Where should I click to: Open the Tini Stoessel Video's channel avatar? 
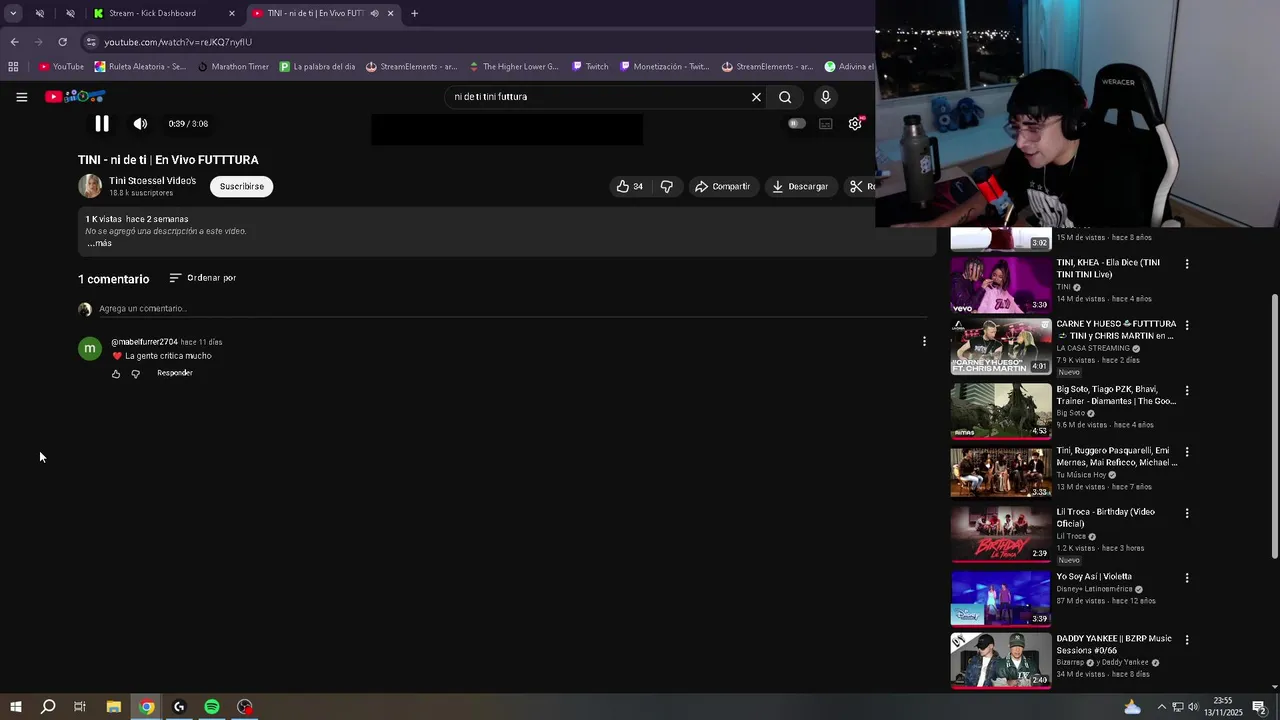[90, 186]
